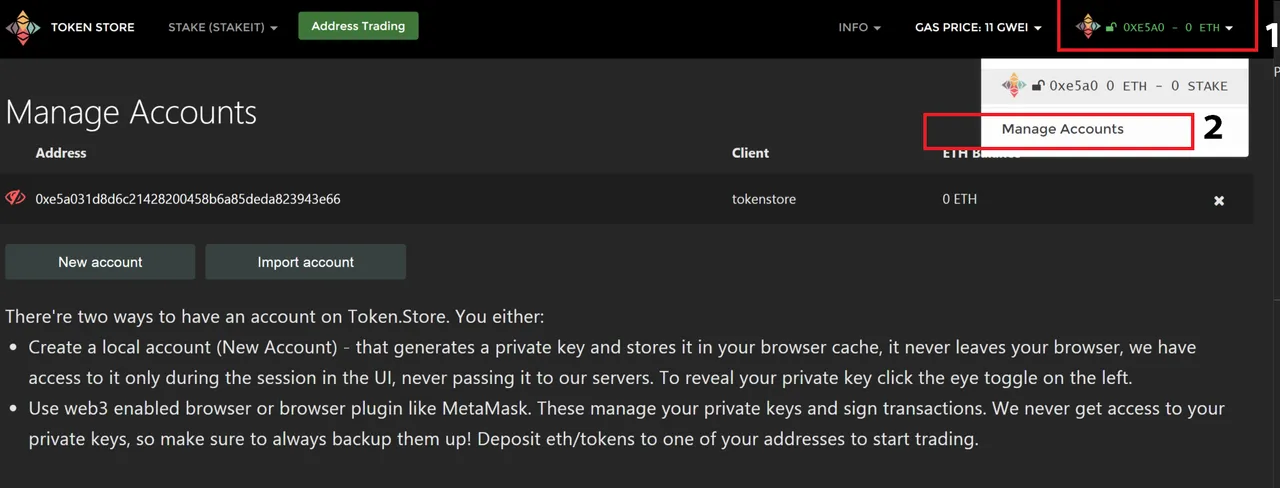The width and height of the screenshot is (1280, 488).
Task: Click the unlock icon in account dropdown entry
Action: [1038, 86]
